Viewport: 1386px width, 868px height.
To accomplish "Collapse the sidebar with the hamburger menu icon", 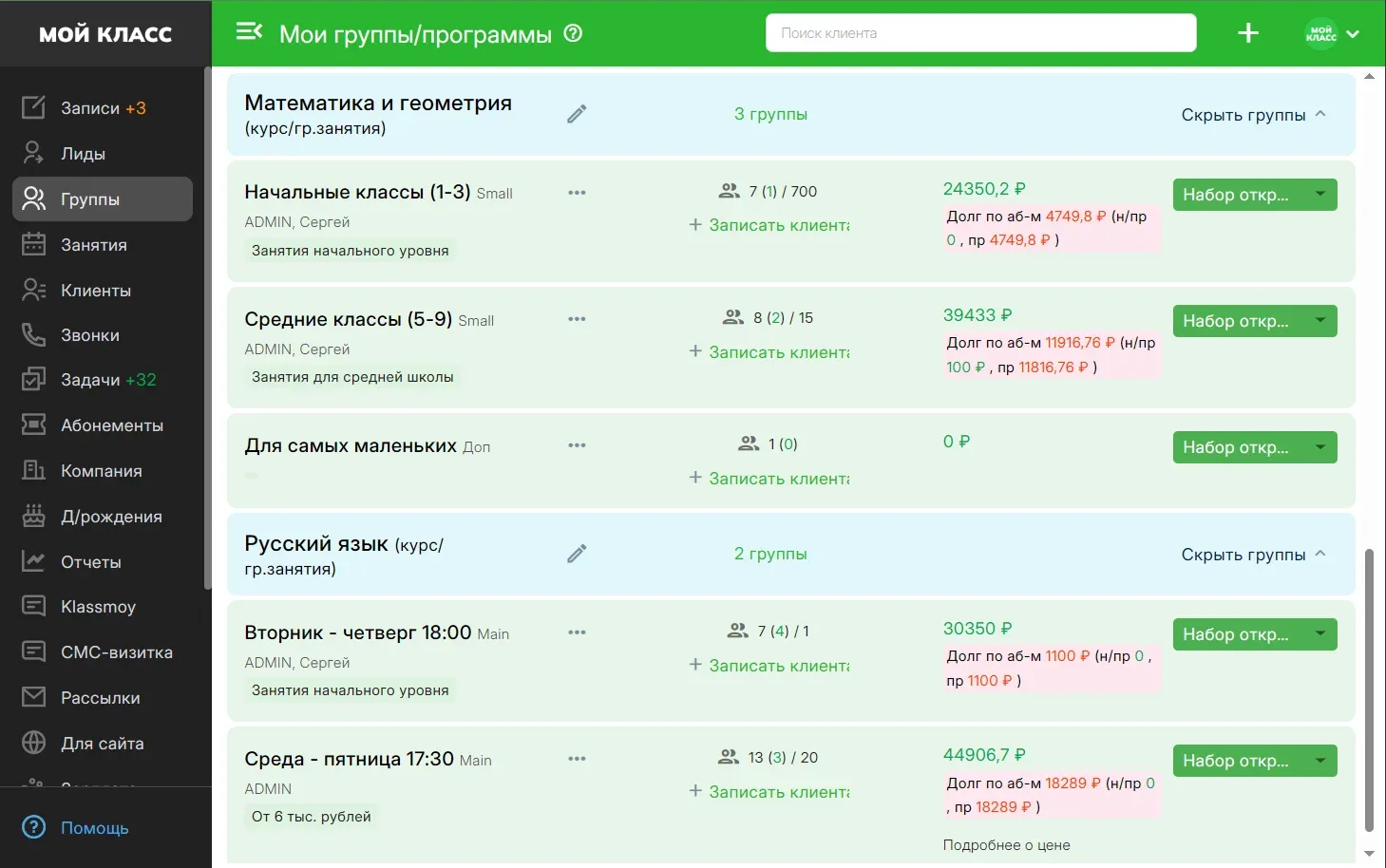I will point(249,32).
